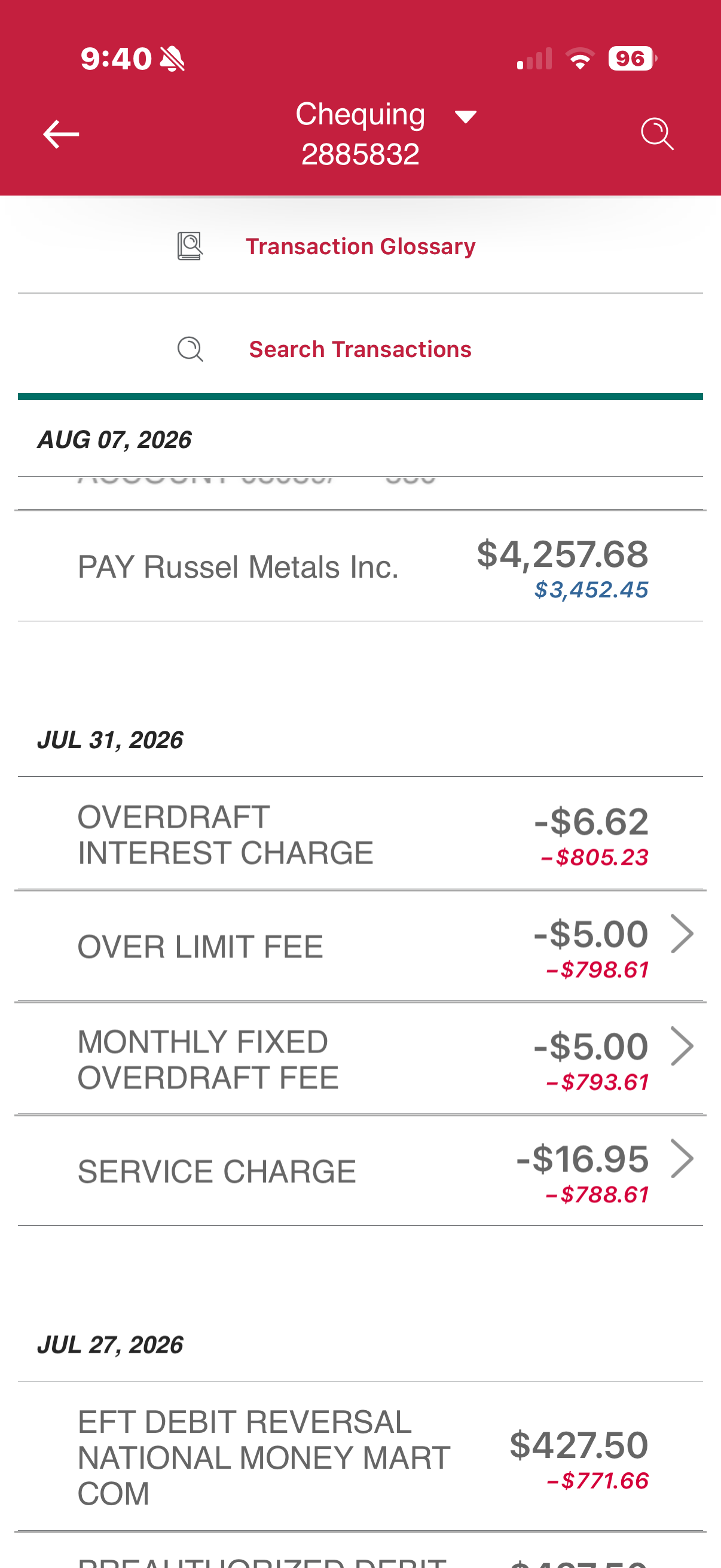
Task: Open the Chequing account dropdown arrow
Action: [466, 116]
